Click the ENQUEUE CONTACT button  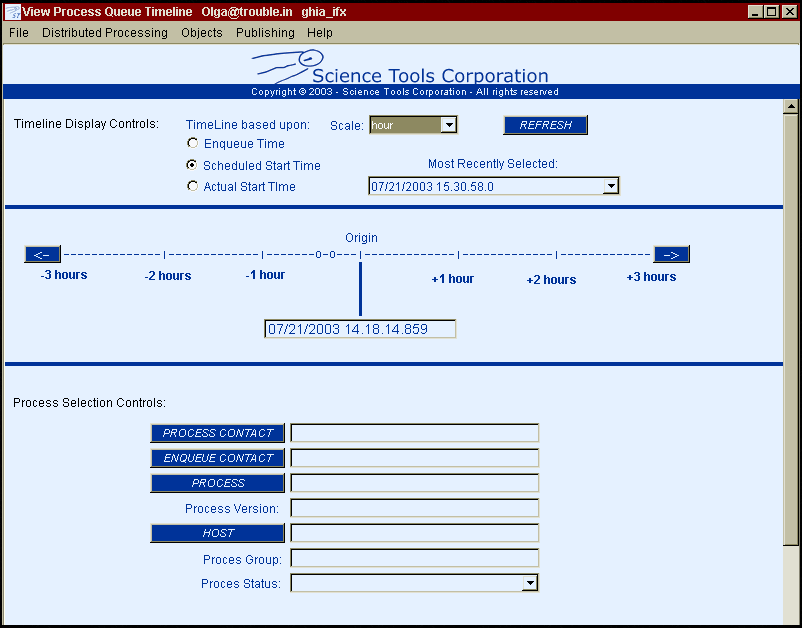coord(218,458)
